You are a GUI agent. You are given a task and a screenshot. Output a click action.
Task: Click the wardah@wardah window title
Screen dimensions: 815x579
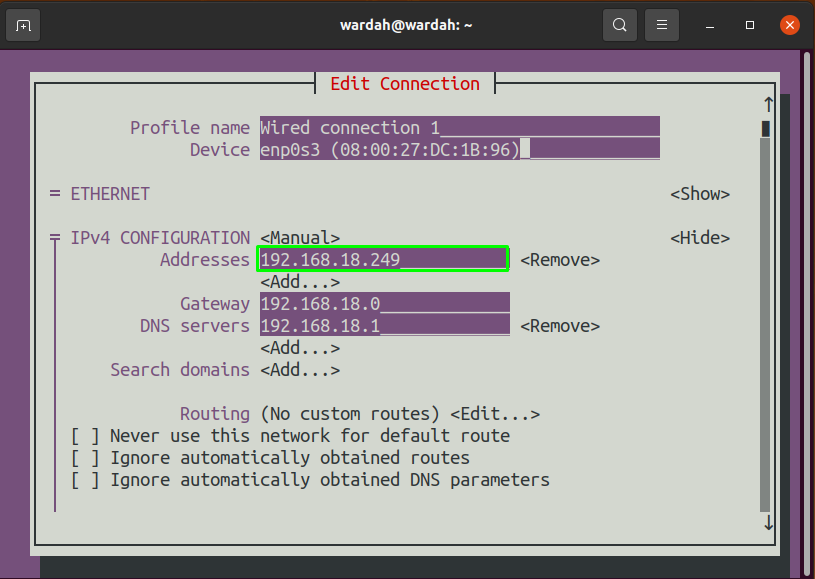[x=406, y=25]
